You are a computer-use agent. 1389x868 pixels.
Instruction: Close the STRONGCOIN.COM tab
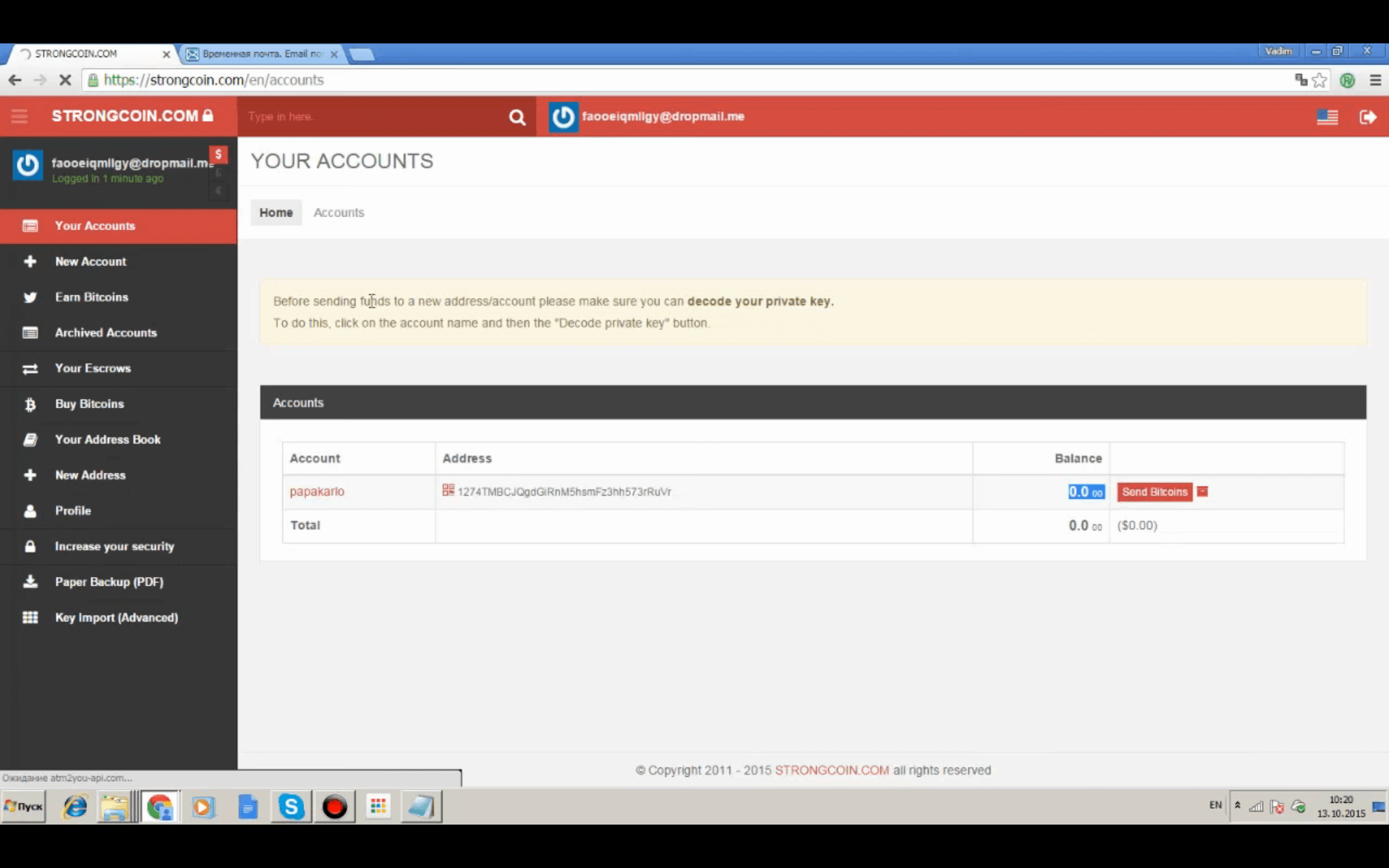coord(166,54)
